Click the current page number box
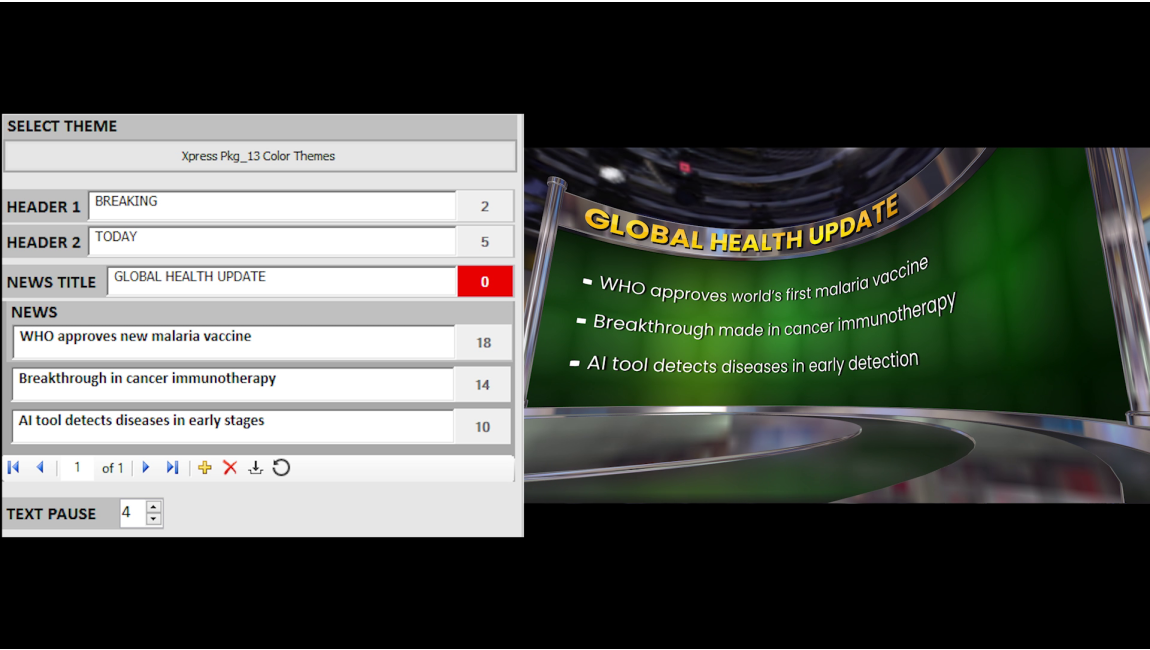1150x650 pixels. pyautogui.click(x=77, y=468)
